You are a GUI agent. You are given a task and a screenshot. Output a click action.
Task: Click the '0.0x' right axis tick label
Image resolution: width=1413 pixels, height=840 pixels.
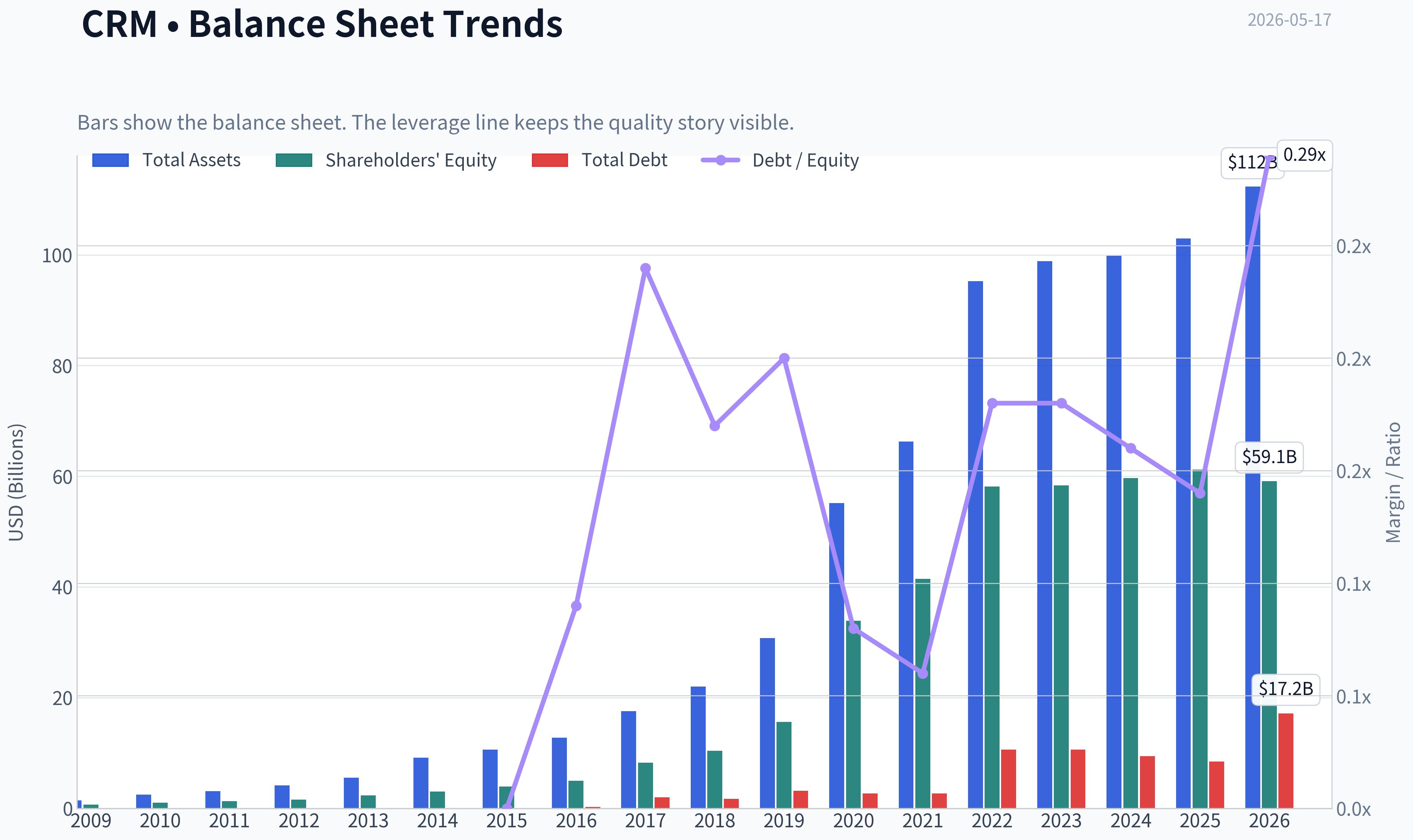coord(1354,810)
